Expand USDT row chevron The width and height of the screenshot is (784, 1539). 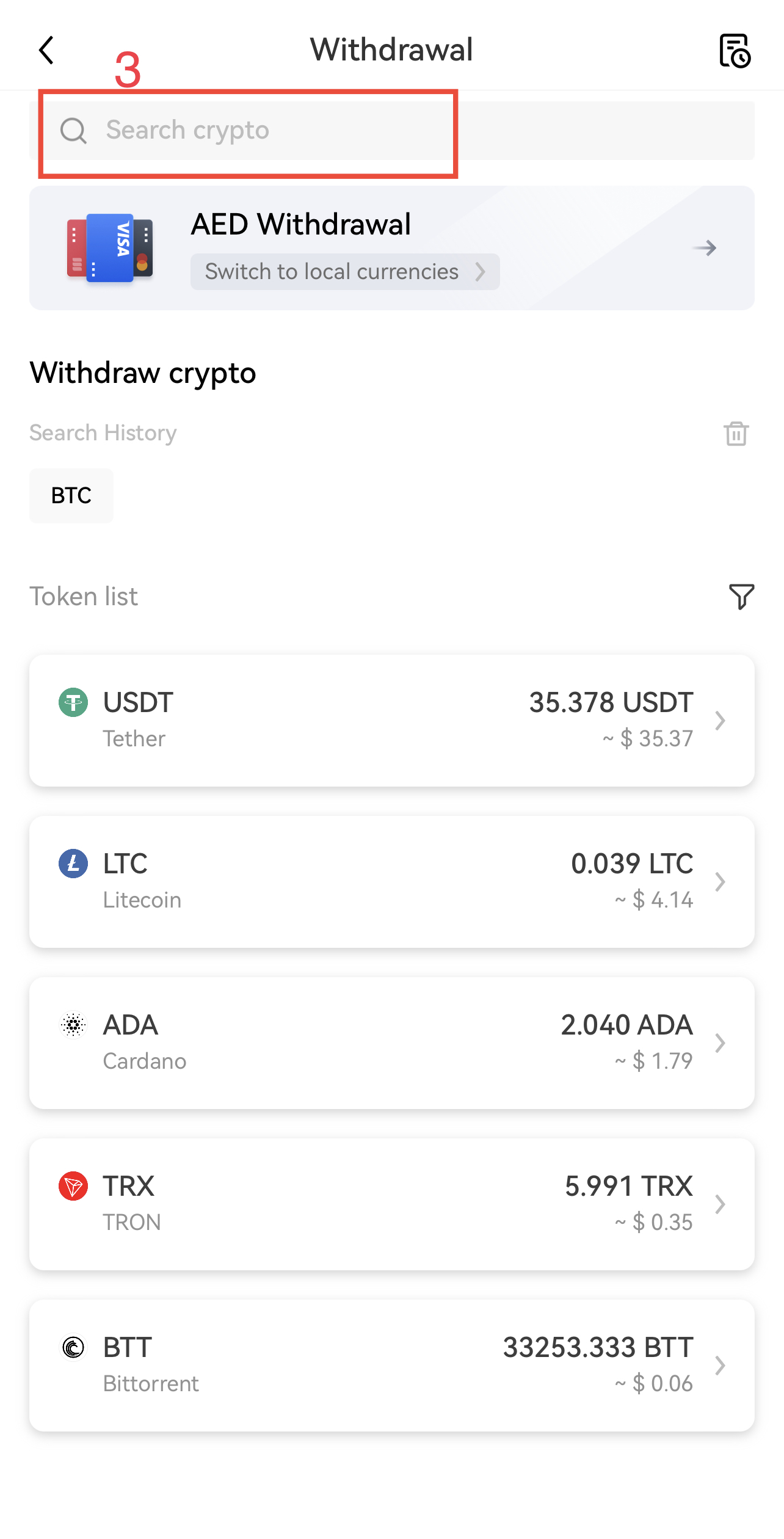point(720,721)
